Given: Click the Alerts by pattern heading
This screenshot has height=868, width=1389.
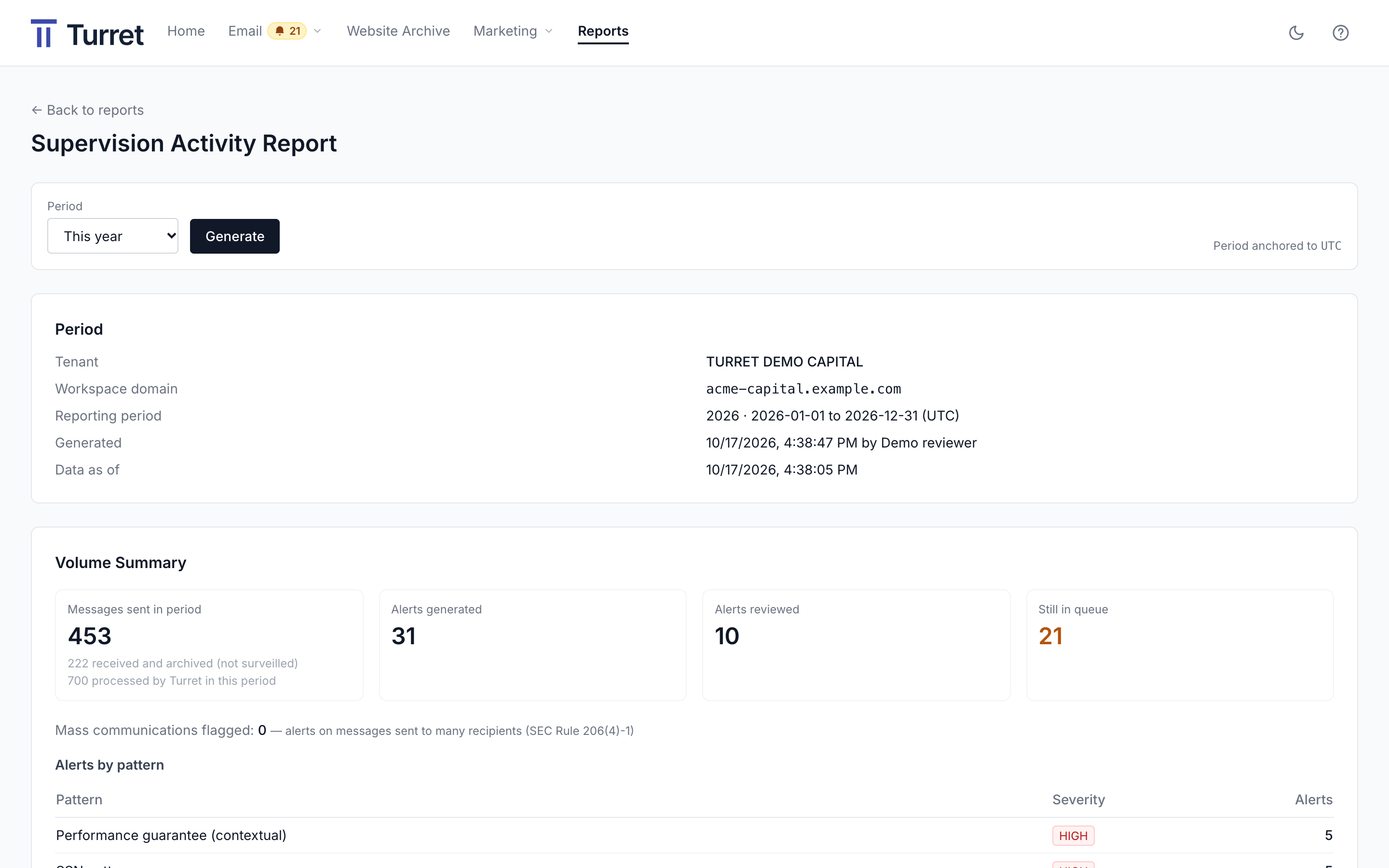Looking at the screenshot, I should (109, 765).
